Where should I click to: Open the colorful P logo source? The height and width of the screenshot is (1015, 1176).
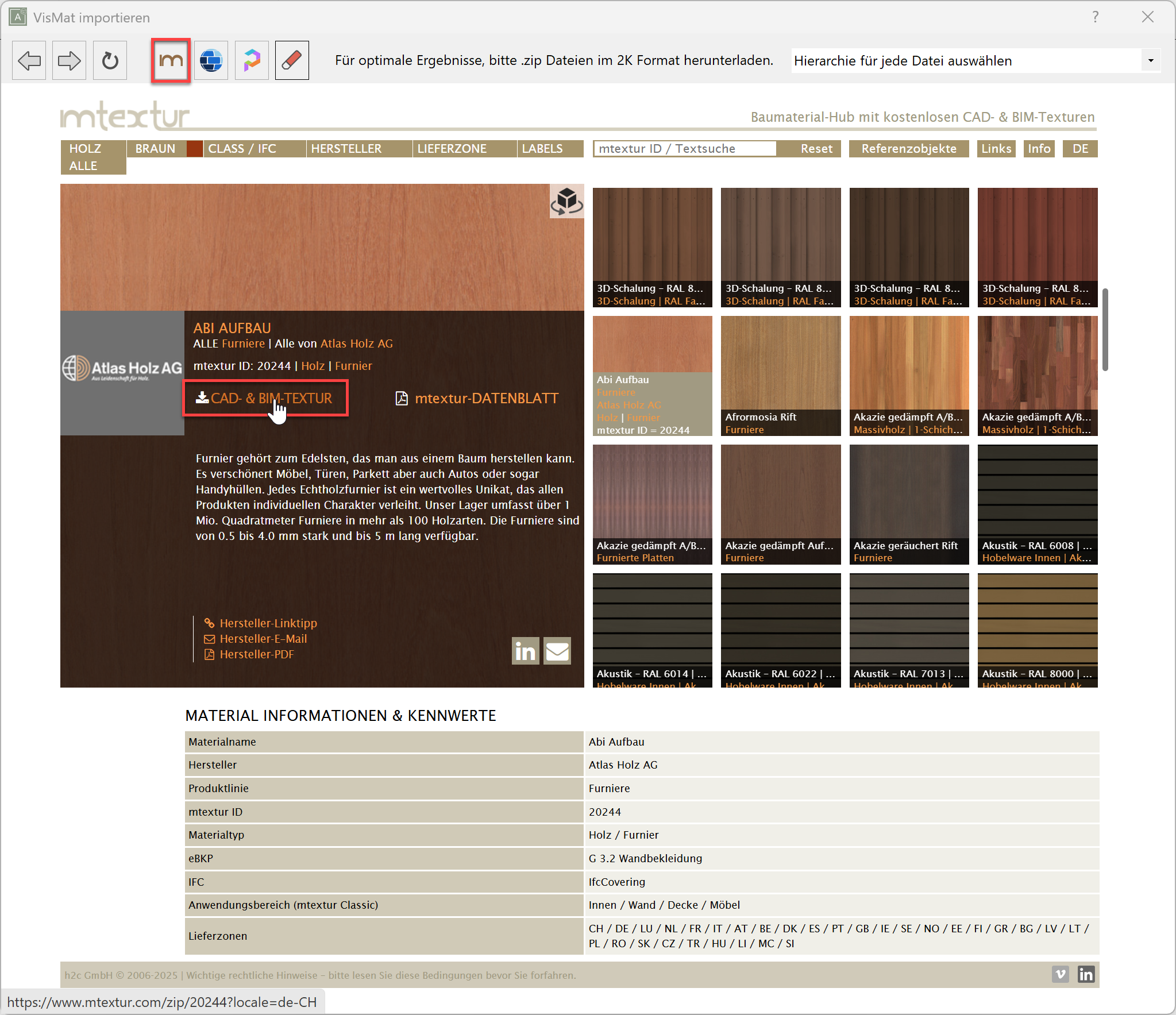tap(252, 60)
